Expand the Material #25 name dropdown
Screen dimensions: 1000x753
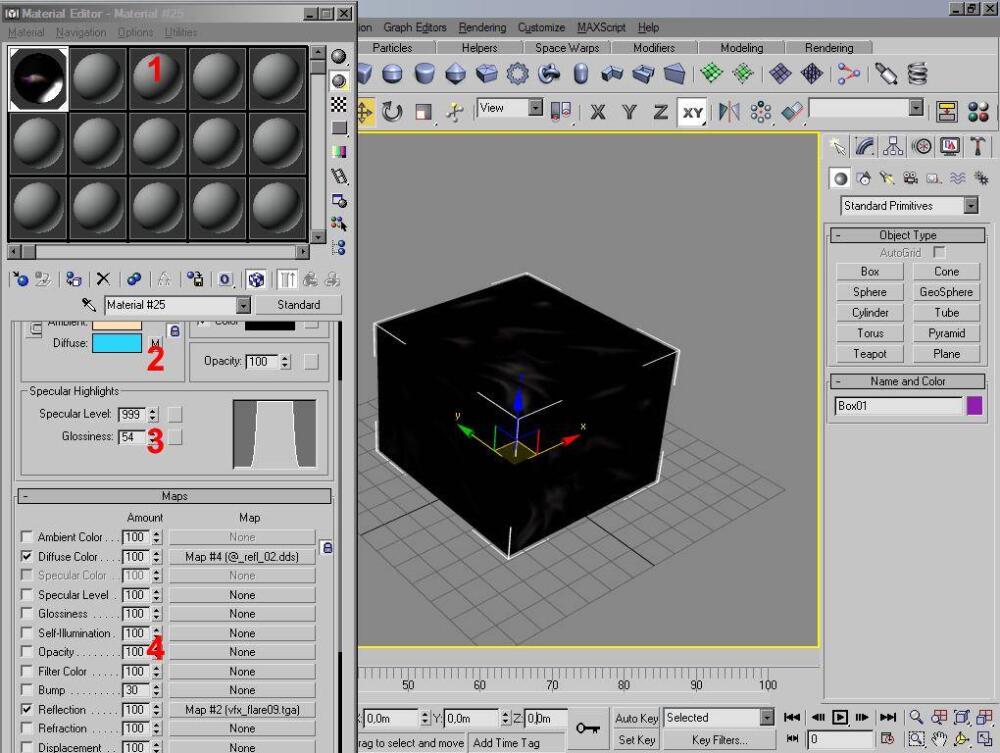tap(244, 305)
